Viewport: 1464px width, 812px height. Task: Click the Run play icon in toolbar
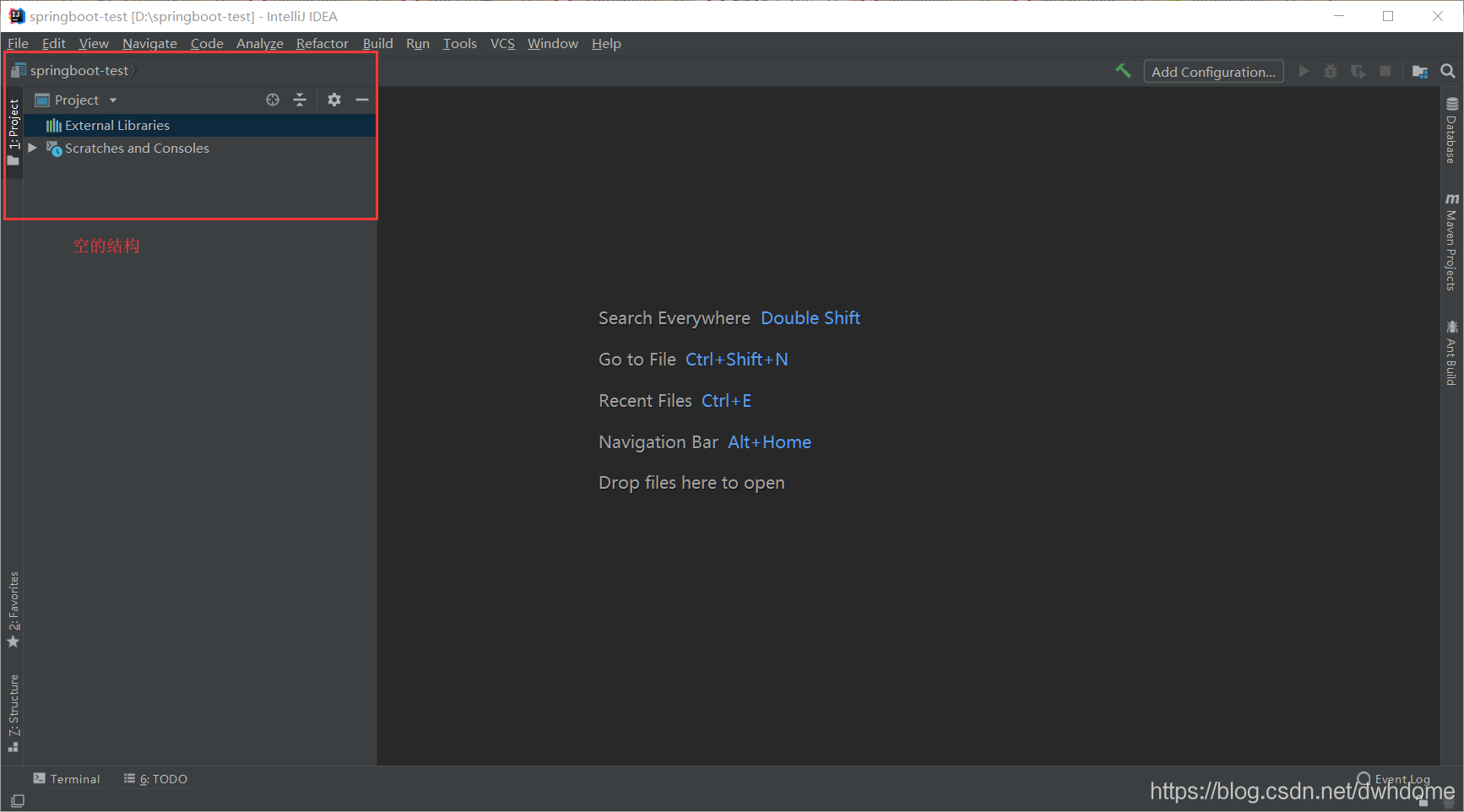[x=1304, y=72]
